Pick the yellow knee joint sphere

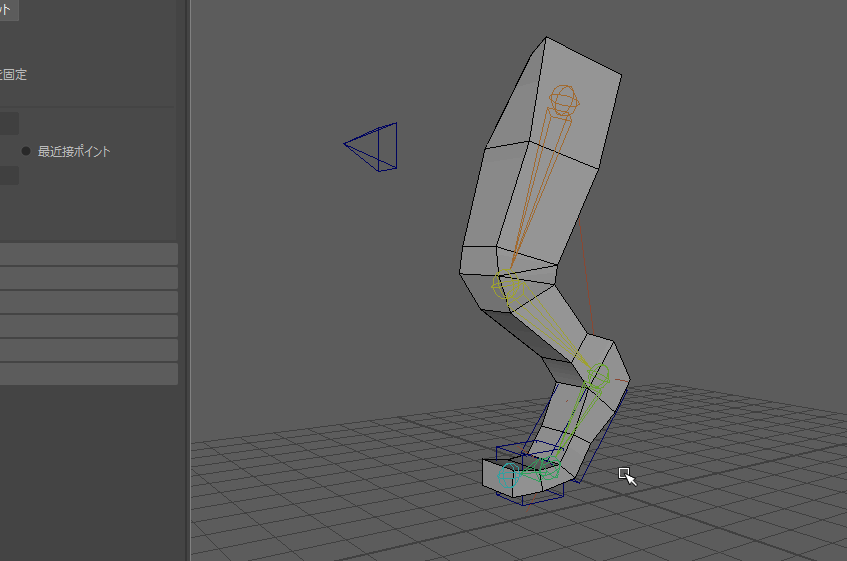pyautogui.click(x=506, y=285)
